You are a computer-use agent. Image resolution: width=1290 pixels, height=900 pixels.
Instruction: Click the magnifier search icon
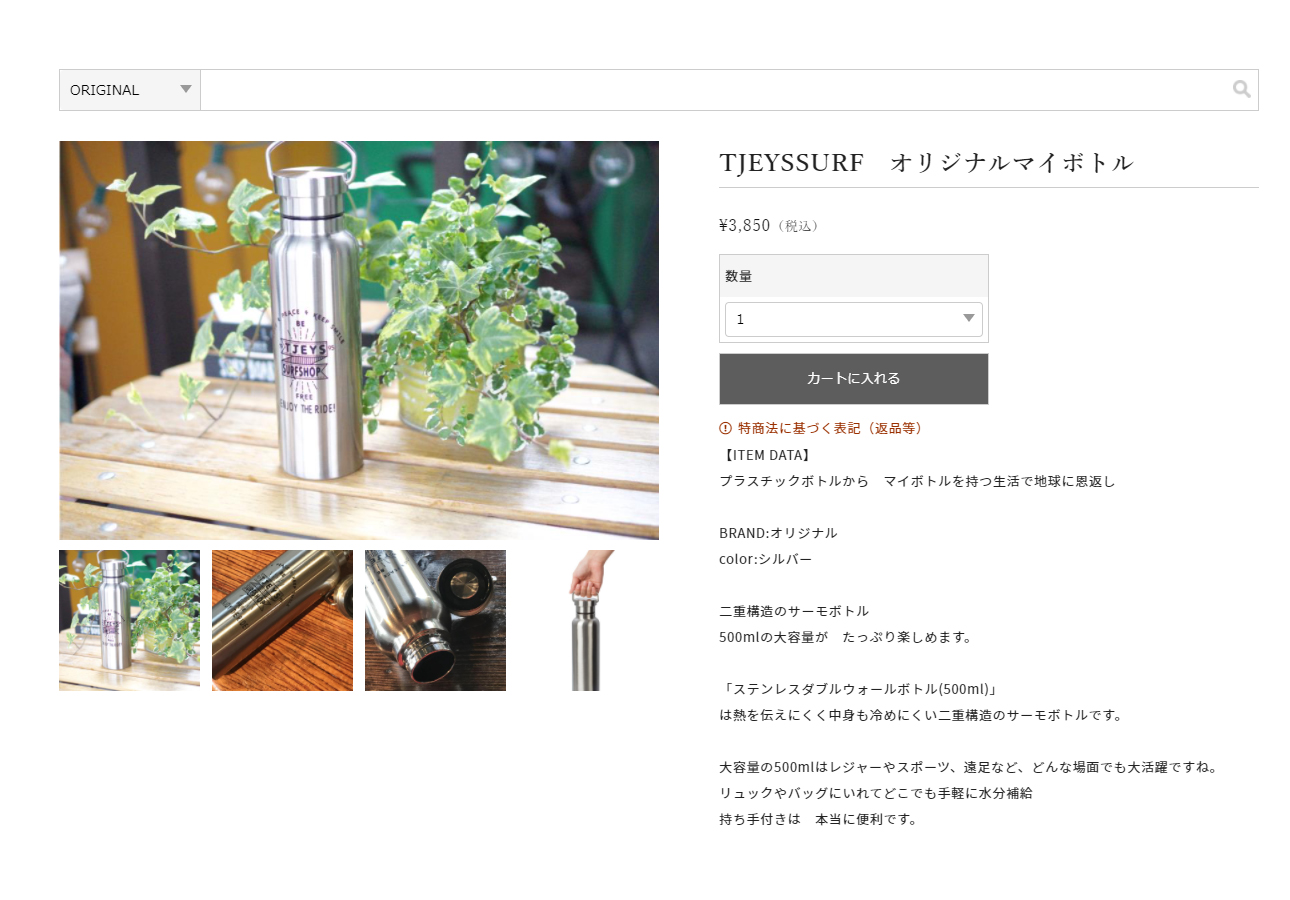1241,89
